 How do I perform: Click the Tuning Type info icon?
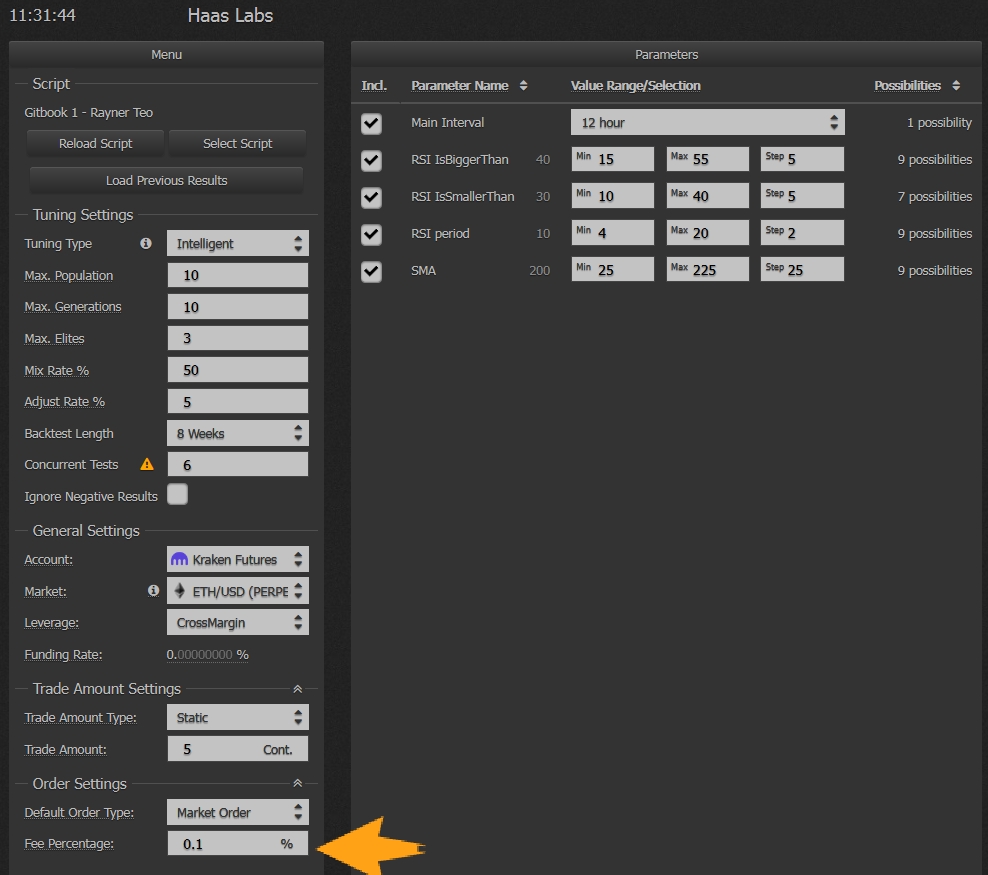coord(146,243)
